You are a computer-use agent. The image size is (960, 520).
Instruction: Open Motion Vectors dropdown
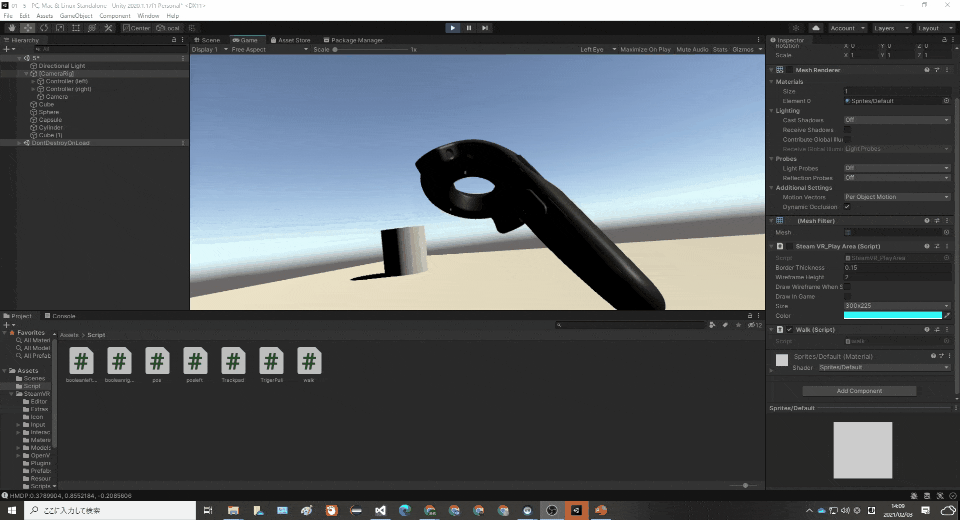(897, 197)
